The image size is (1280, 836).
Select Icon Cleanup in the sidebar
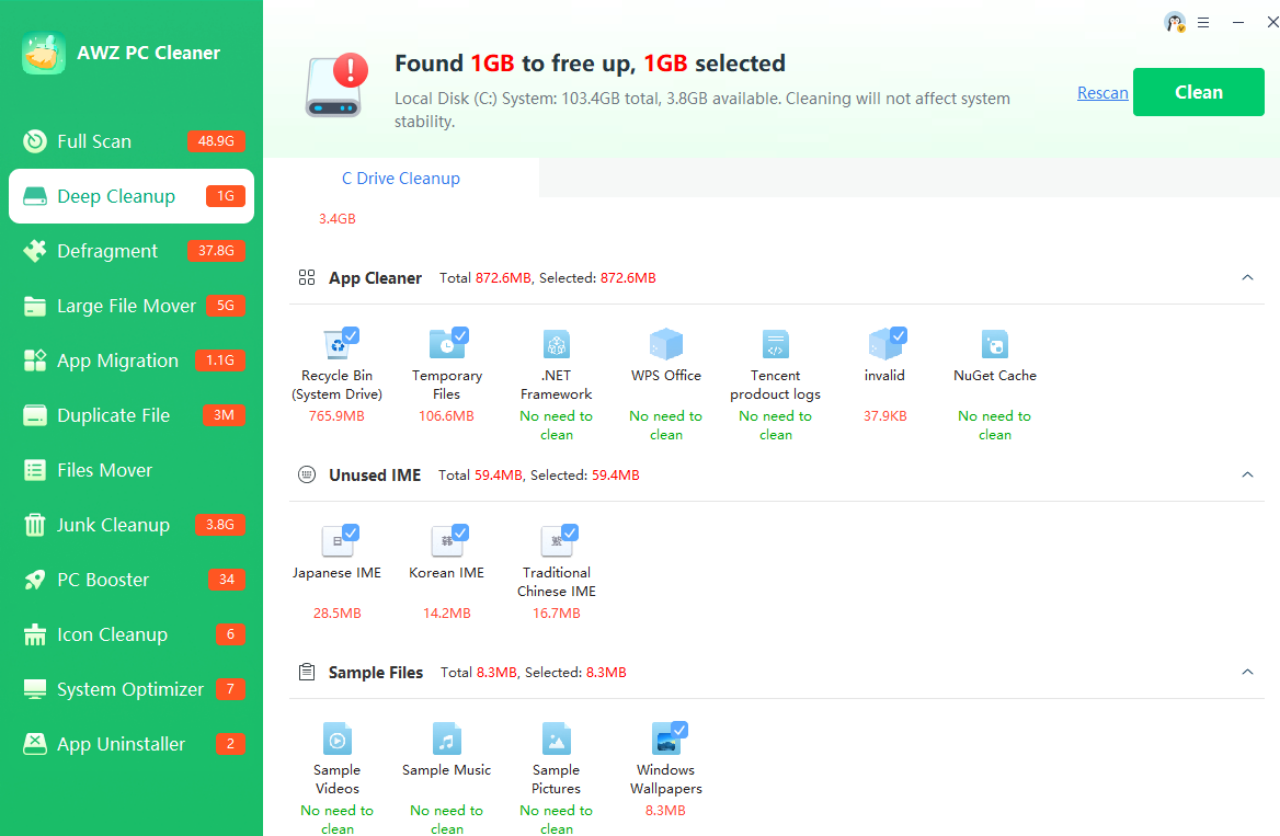[131, 635]
